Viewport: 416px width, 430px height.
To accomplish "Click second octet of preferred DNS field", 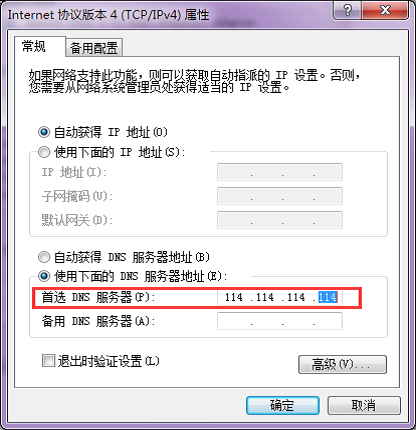I will click(x=265, y=297).
